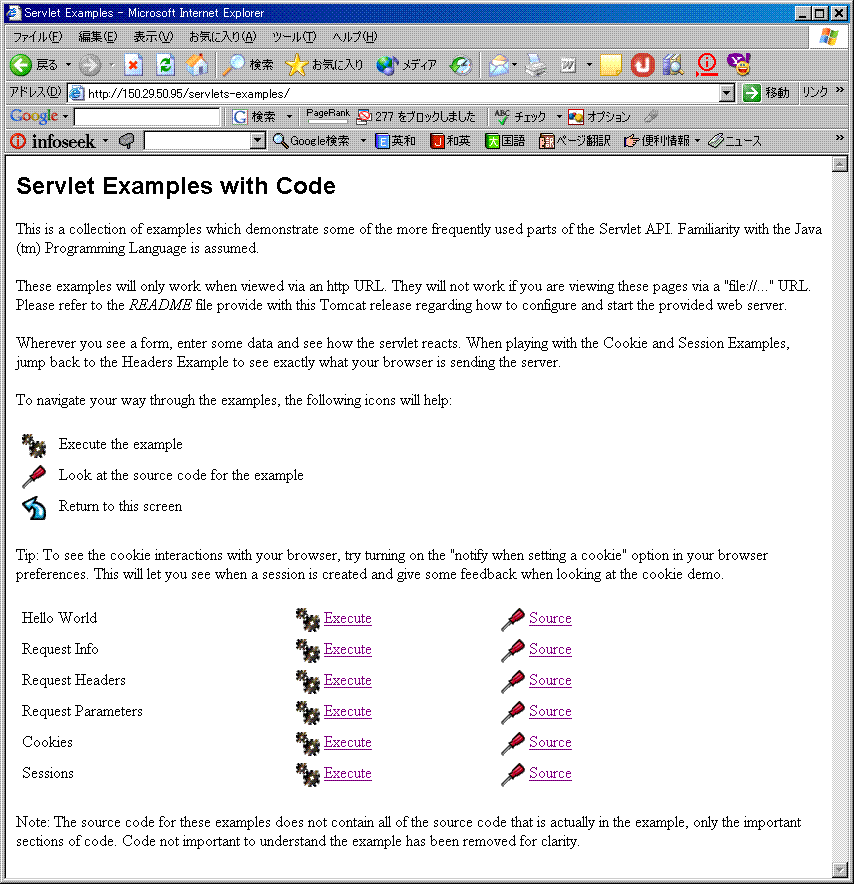The width and height of the screenshot is (854, 884).
Task: Click the Go (移動) green arrow button
Action: 766,92
